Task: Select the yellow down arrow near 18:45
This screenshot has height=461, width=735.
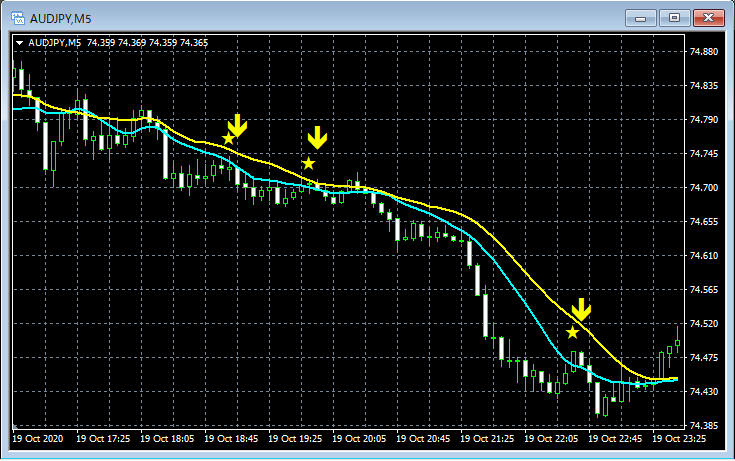Action: click(238, 125)
